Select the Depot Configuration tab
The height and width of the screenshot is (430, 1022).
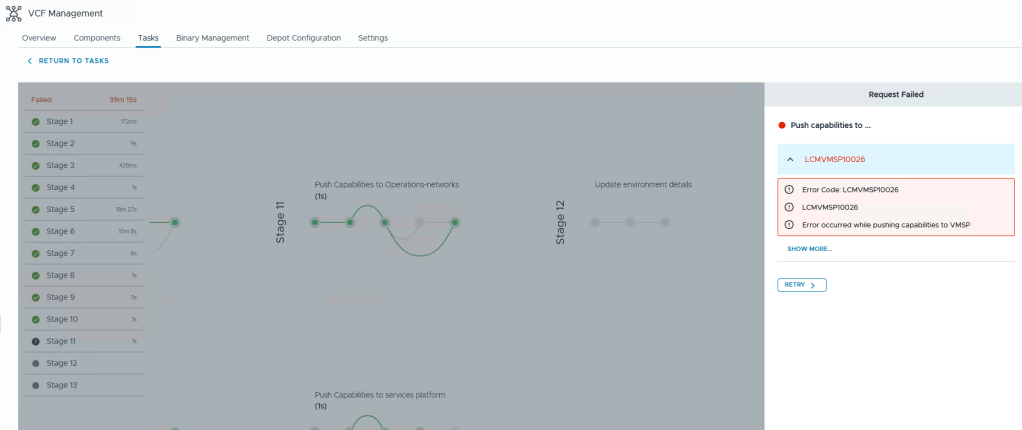tap(303, 38)
